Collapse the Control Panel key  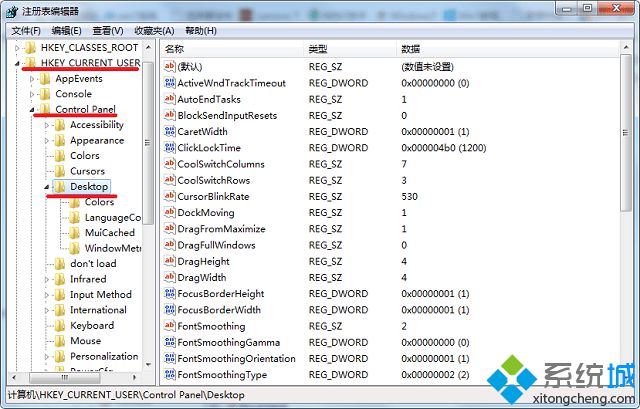click(32, 110)
